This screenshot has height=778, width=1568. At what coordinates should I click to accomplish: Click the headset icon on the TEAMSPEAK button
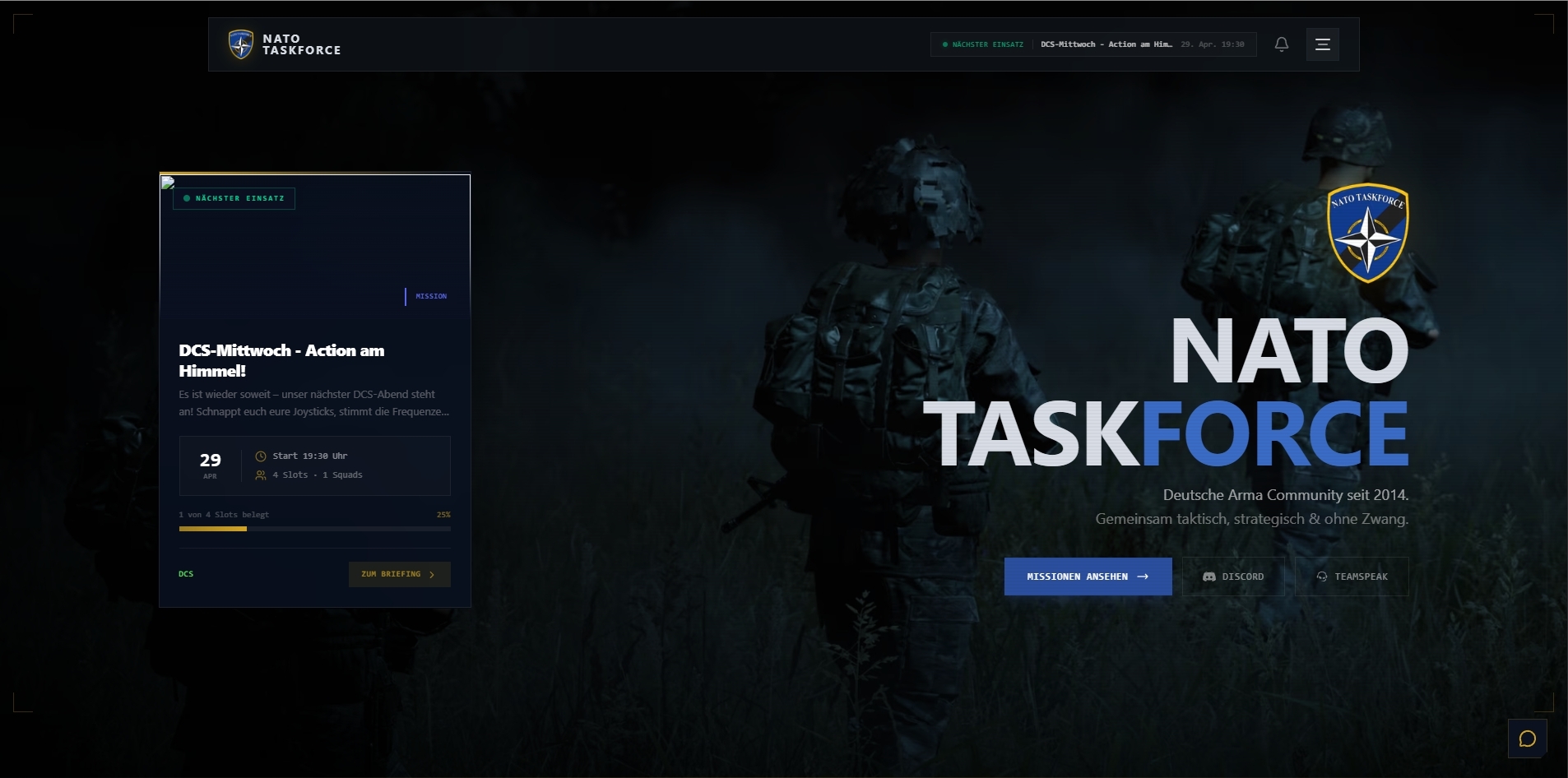tap(1323, 577)
